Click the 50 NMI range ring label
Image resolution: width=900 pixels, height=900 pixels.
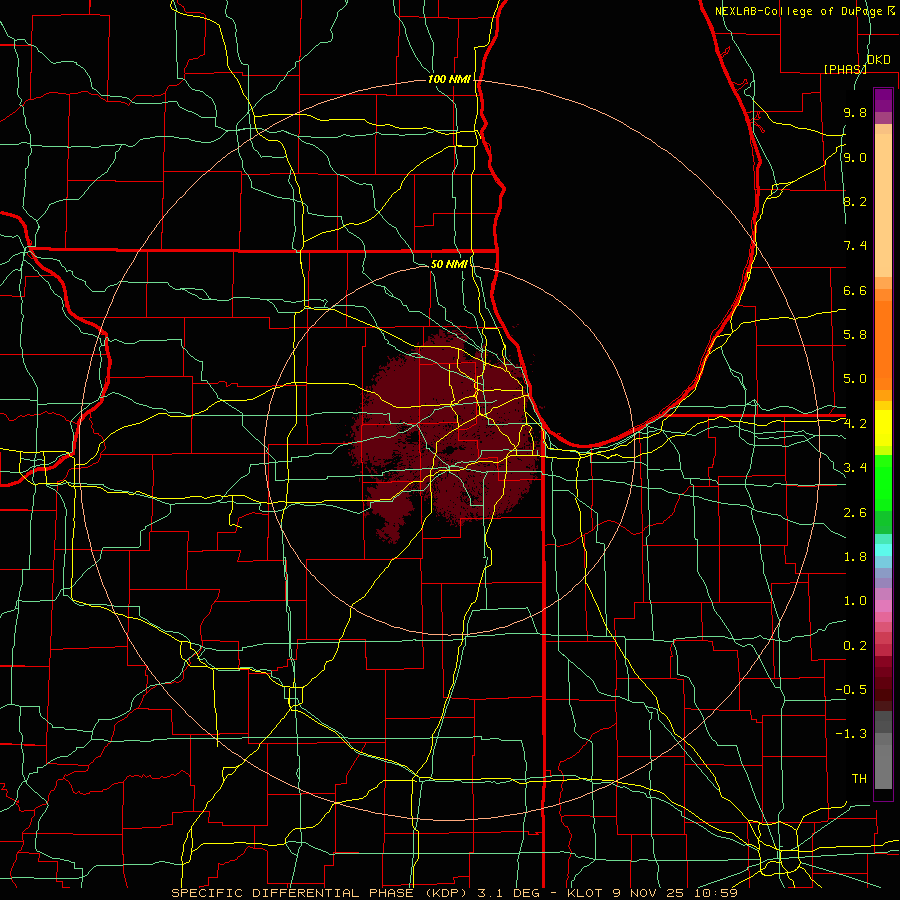coord(449,264)
